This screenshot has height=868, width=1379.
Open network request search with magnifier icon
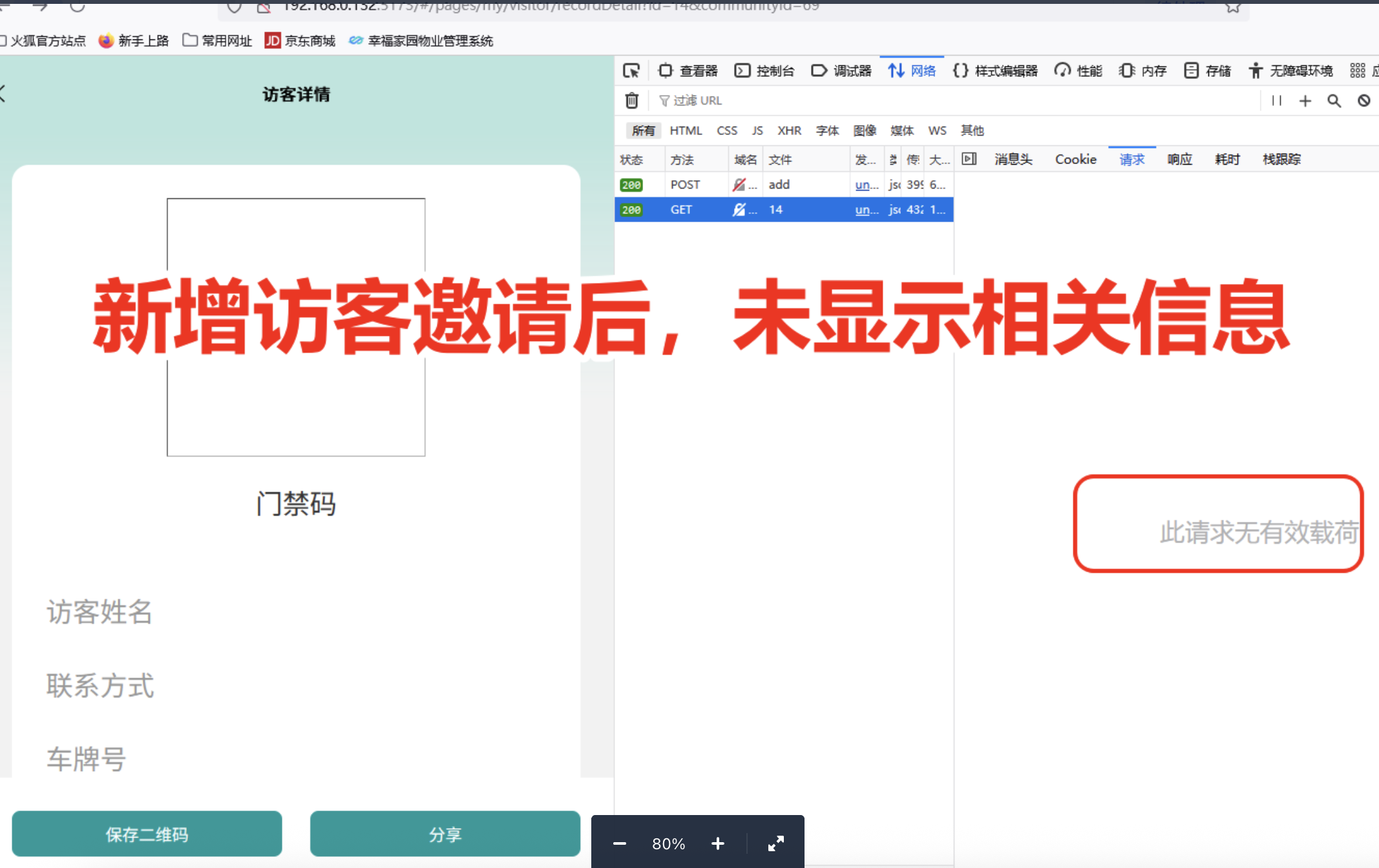[1334, 101]
